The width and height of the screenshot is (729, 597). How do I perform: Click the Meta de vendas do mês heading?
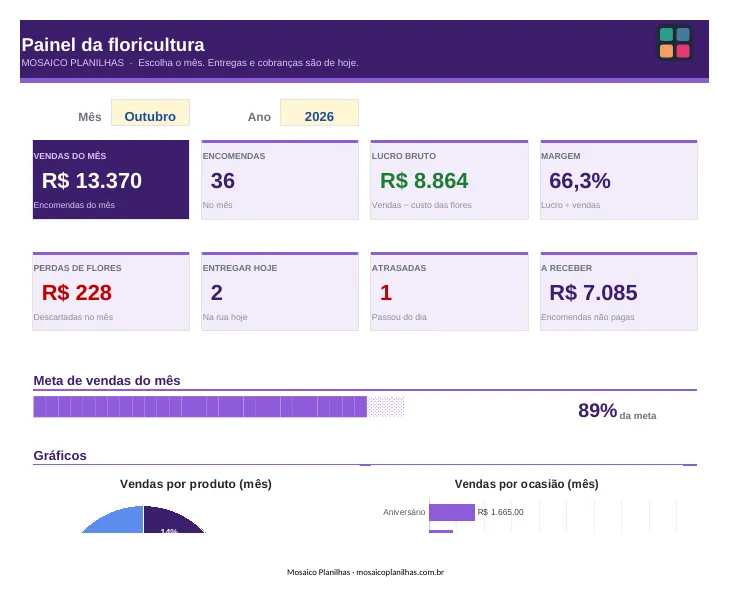pos(107,381)
